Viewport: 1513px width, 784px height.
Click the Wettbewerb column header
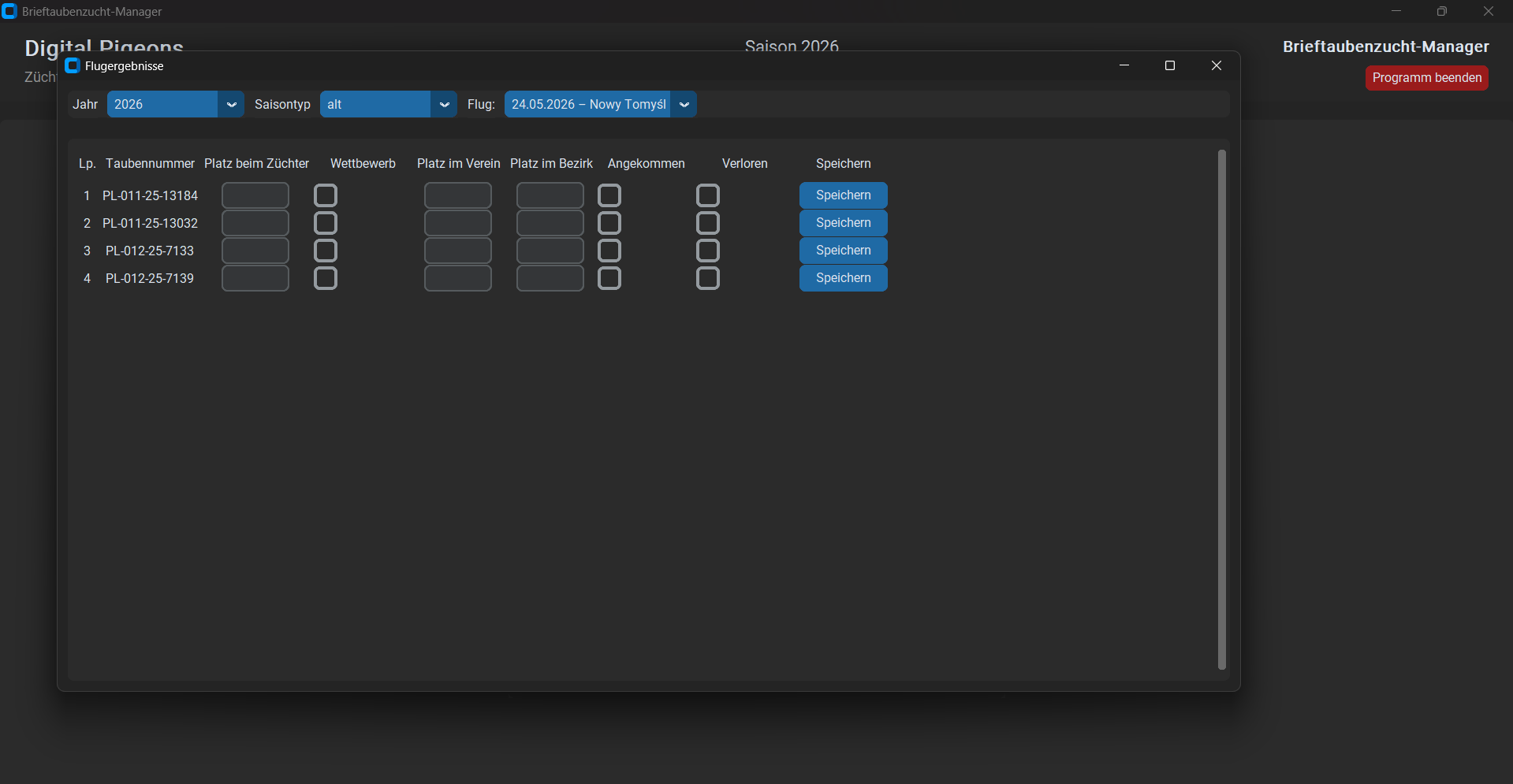[x=363, y=163]
